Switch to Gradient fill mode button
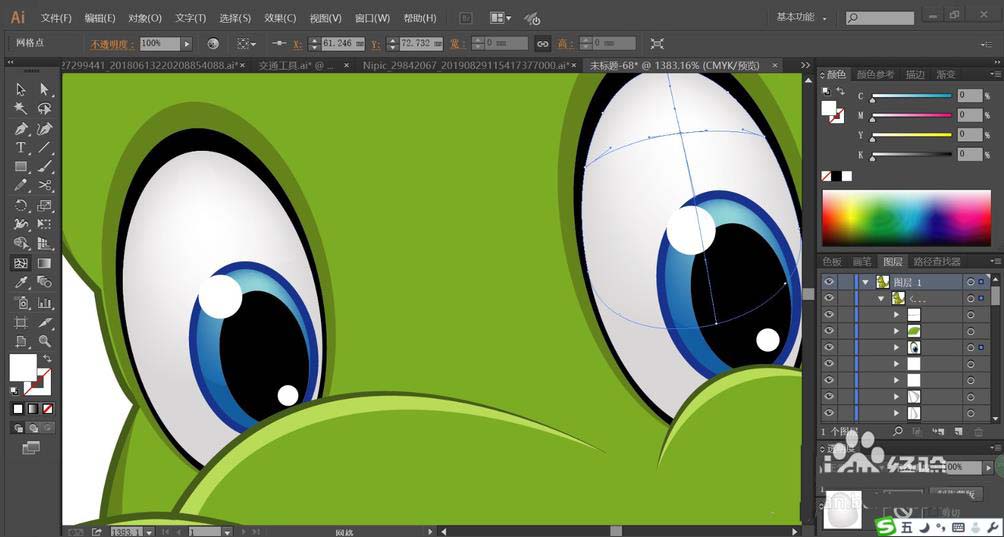Image resolution: width=1004 pixels, height=537 pixels. [x=33, y=408]
